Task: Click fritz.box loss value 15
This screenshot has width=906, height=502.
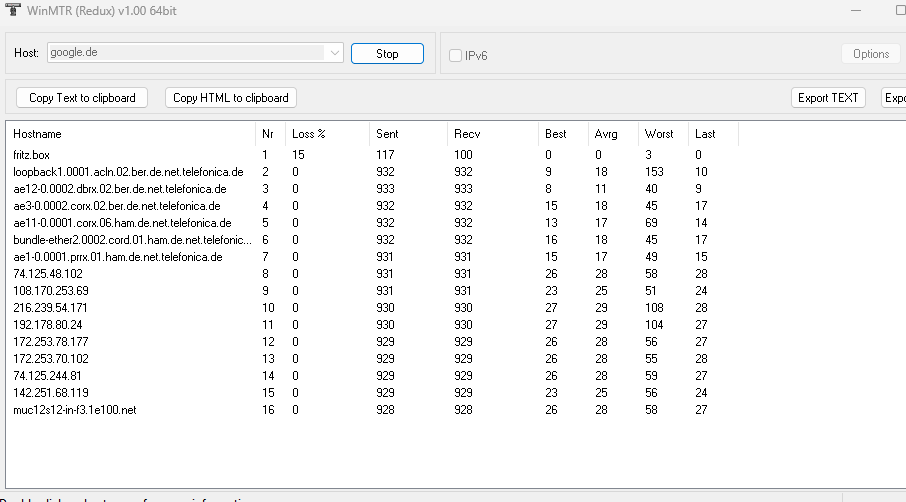Action: tap(298, 155)
